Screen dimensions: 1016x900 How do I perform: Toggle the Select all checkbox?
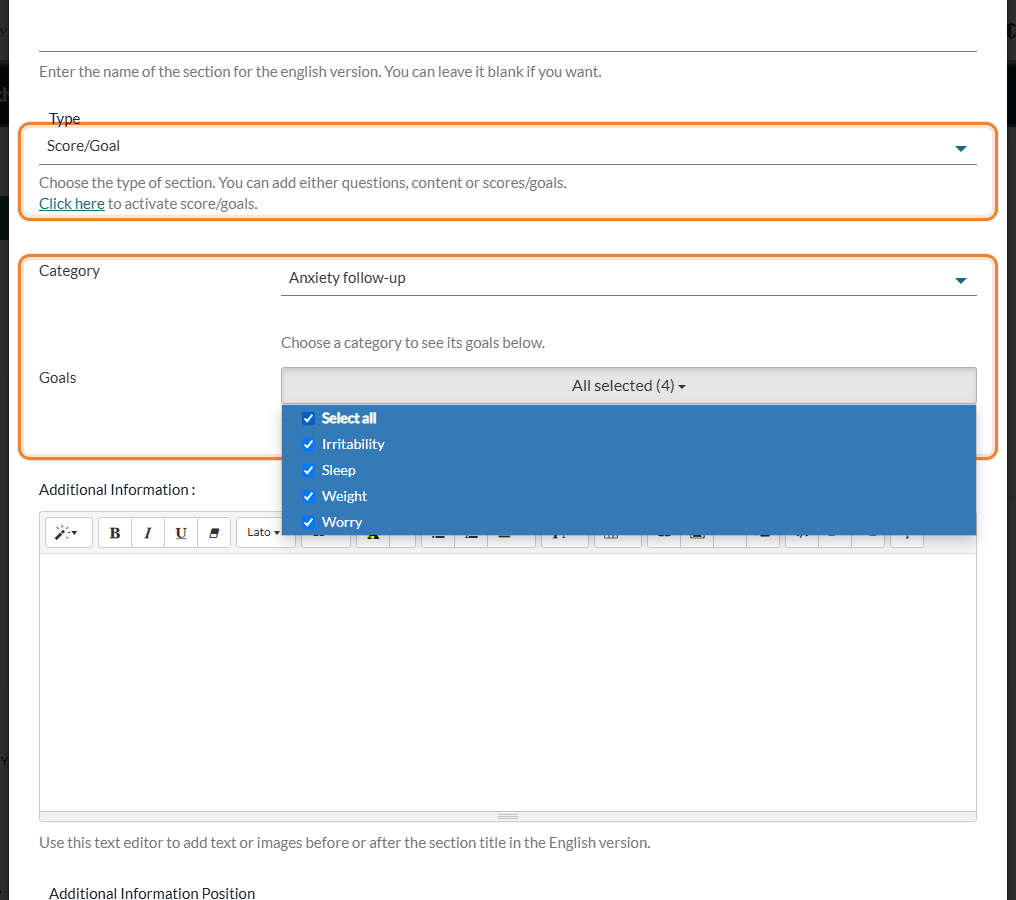coord(308,419)
